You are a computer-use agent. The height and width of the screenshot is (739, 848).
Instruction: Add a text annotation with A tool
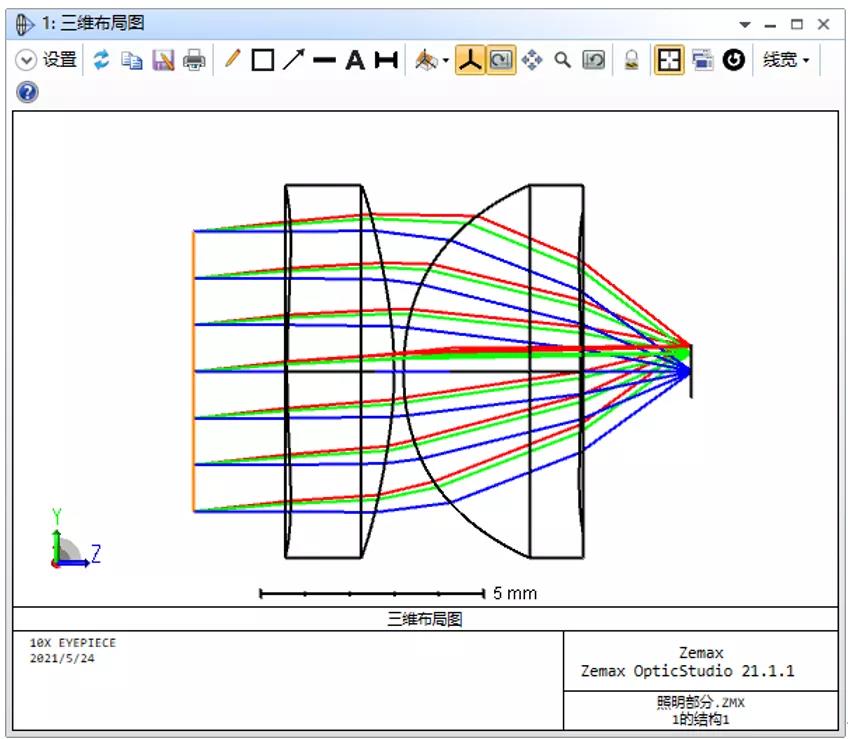[x=355, y=60]
